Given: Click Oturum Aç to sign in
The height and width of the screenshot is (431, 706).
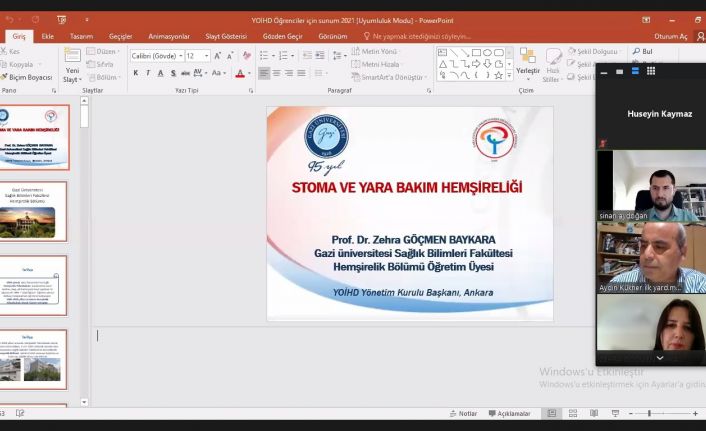Looking at the screenshot, I should click(x=669, y=36).
